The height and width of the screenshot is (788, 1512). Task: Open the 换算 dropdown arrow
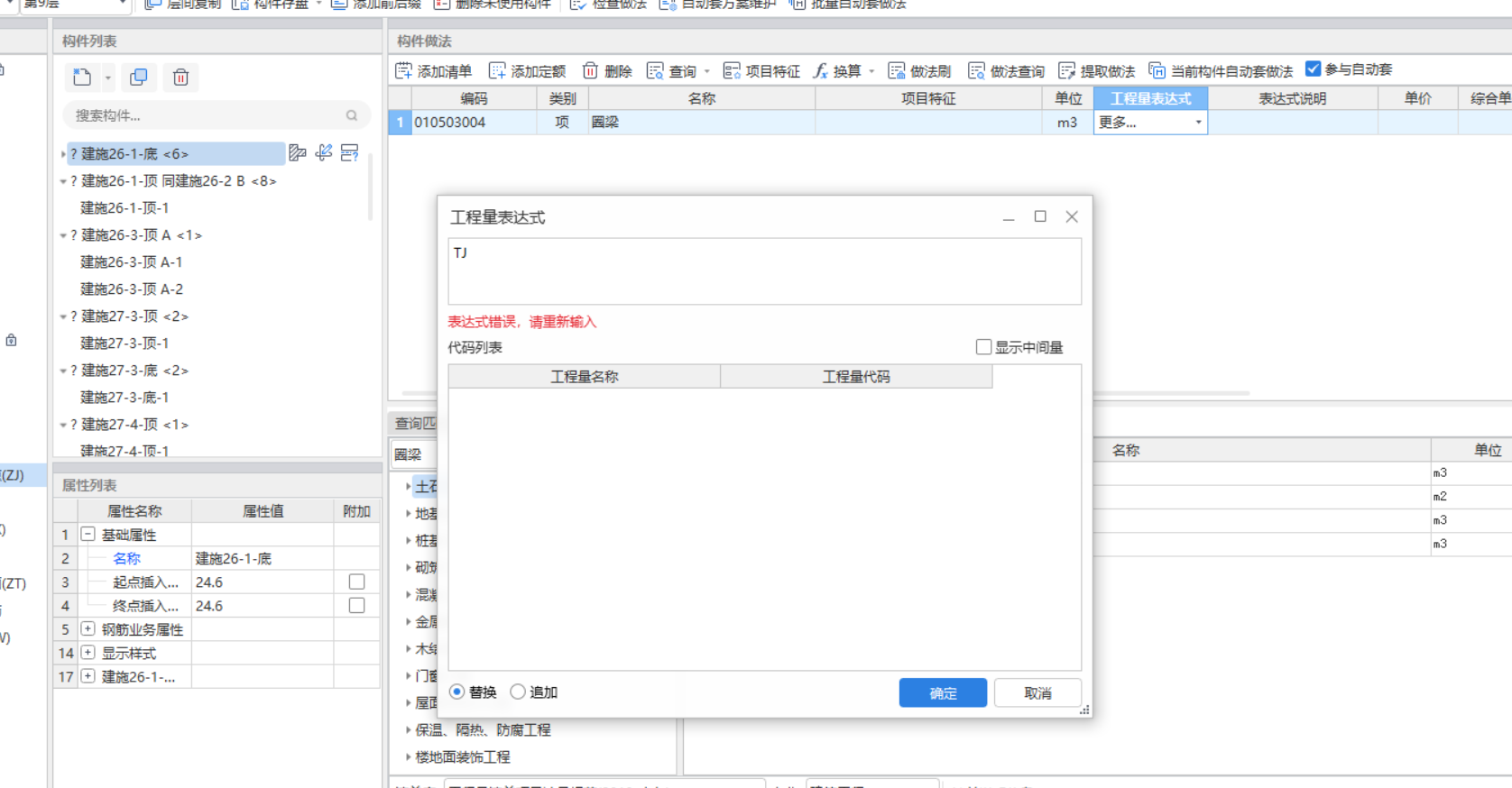(x=871, y=71)
